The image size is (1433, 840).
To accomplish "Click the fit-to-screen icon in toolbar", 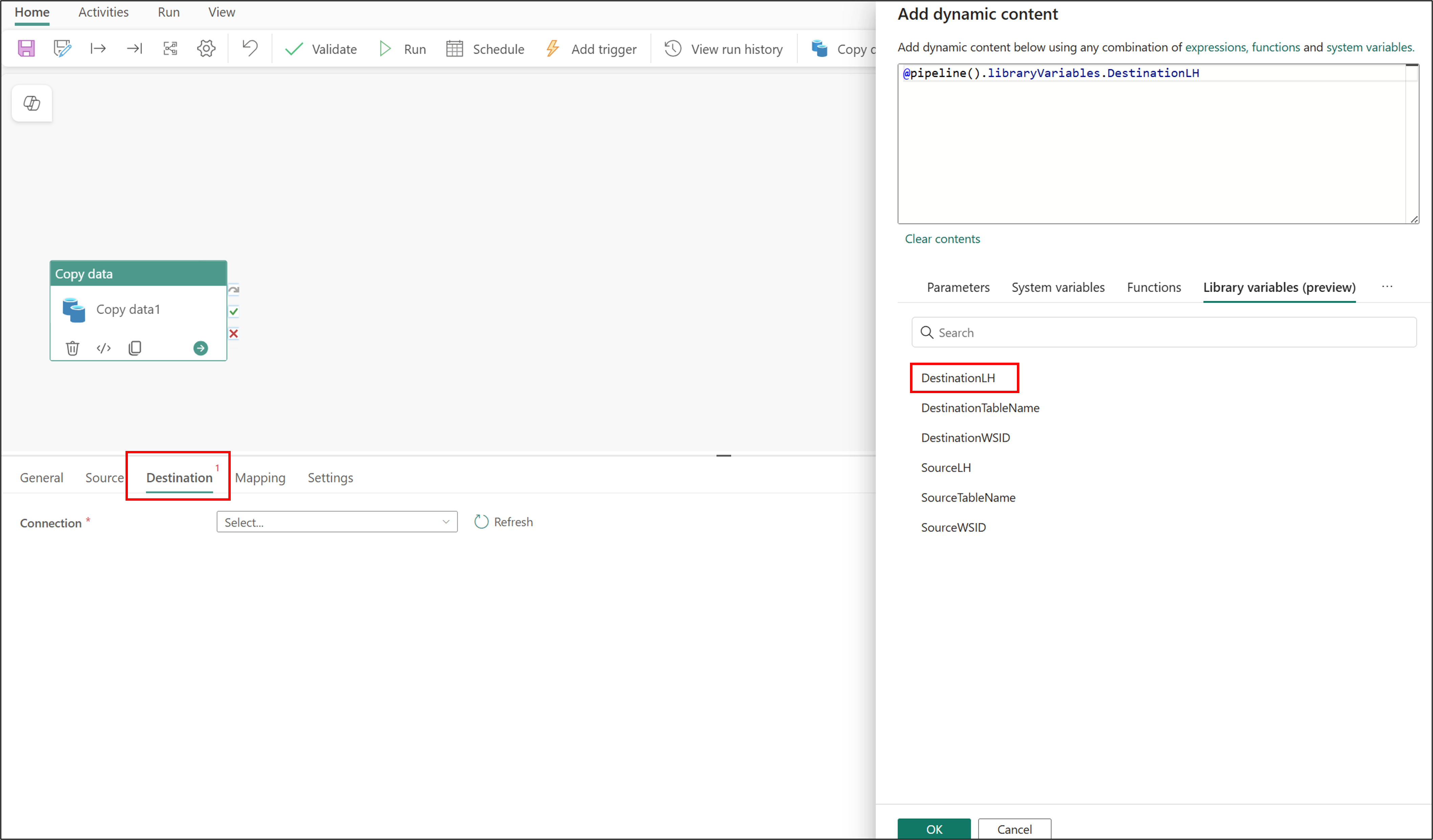I will point(170,48).
